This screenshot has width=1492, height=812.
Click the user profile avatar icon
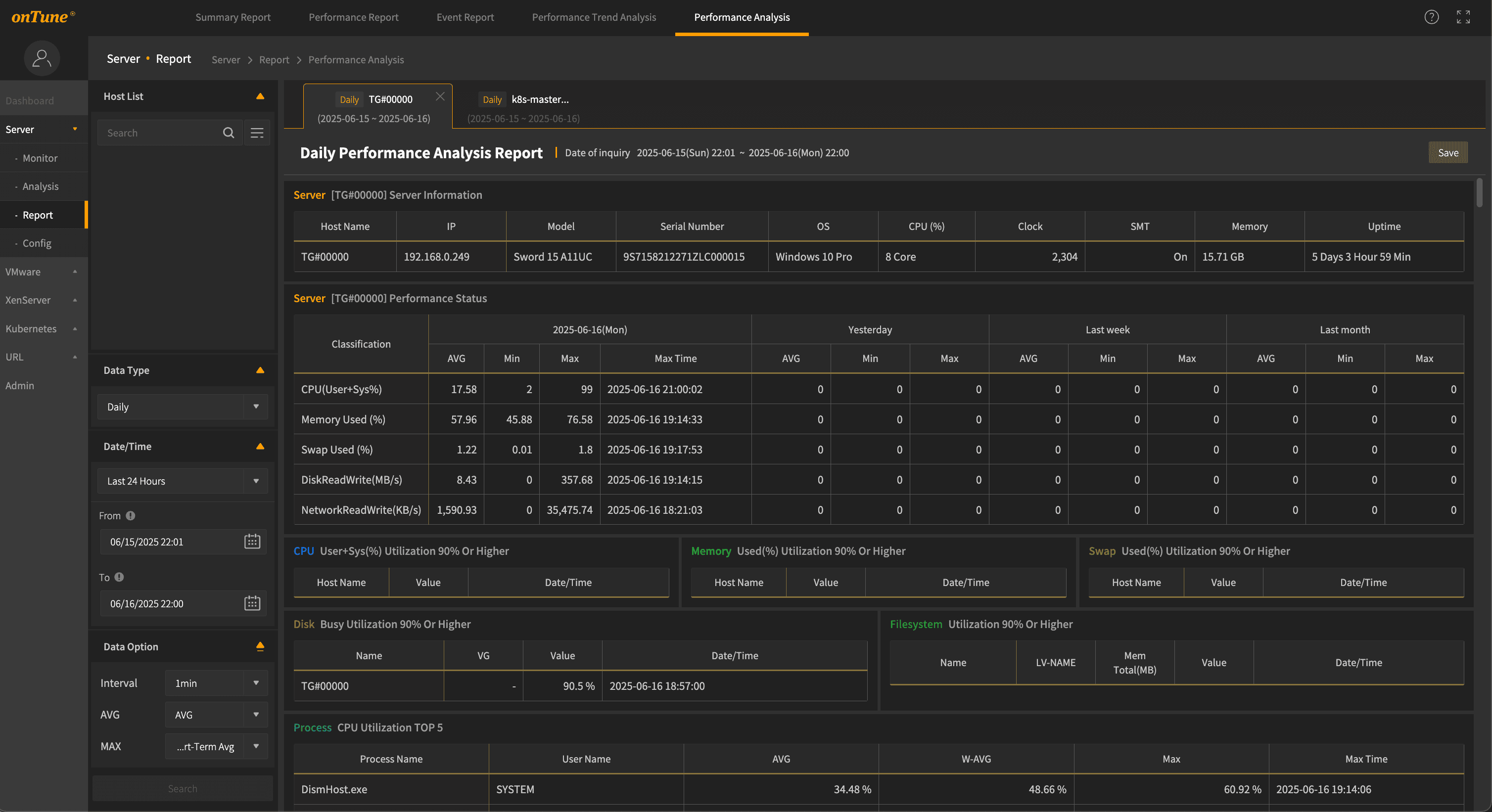(42, 58)
